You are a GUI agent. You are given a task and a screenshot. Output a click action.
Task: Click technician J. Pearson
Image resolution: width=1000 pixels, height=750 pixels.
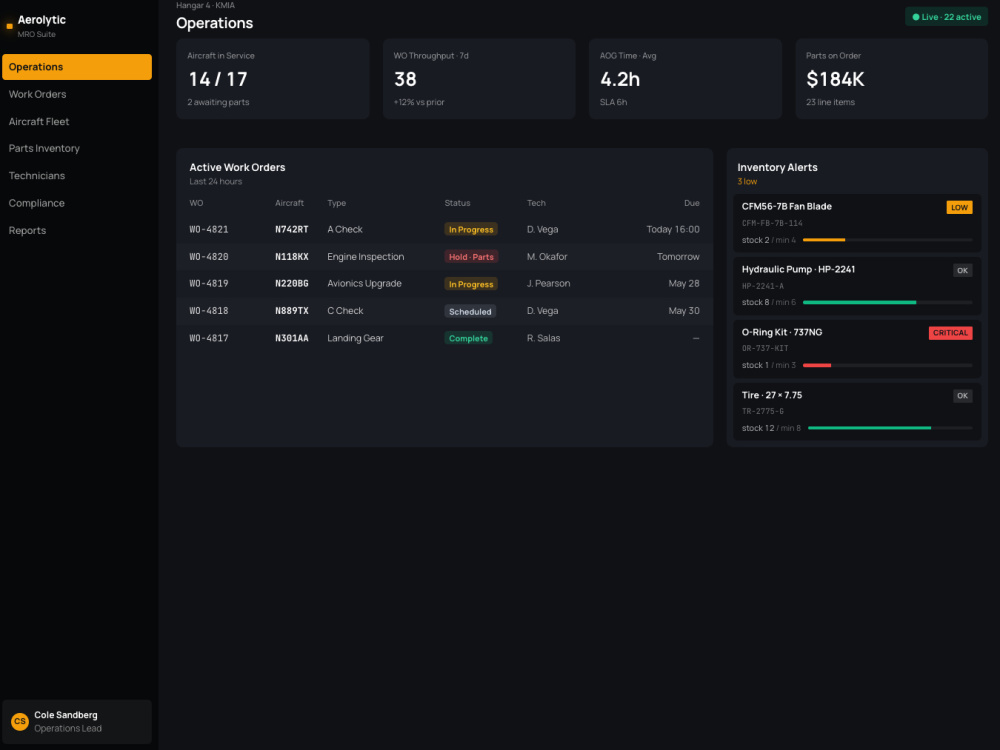(x=548, y=284)
